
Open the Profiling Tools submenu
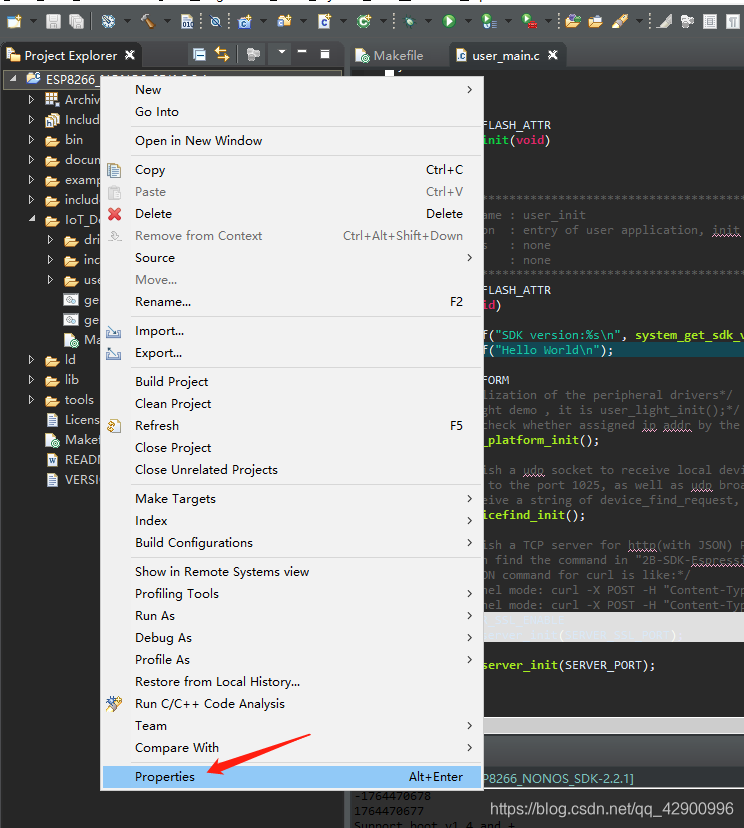tap(291, 594)
